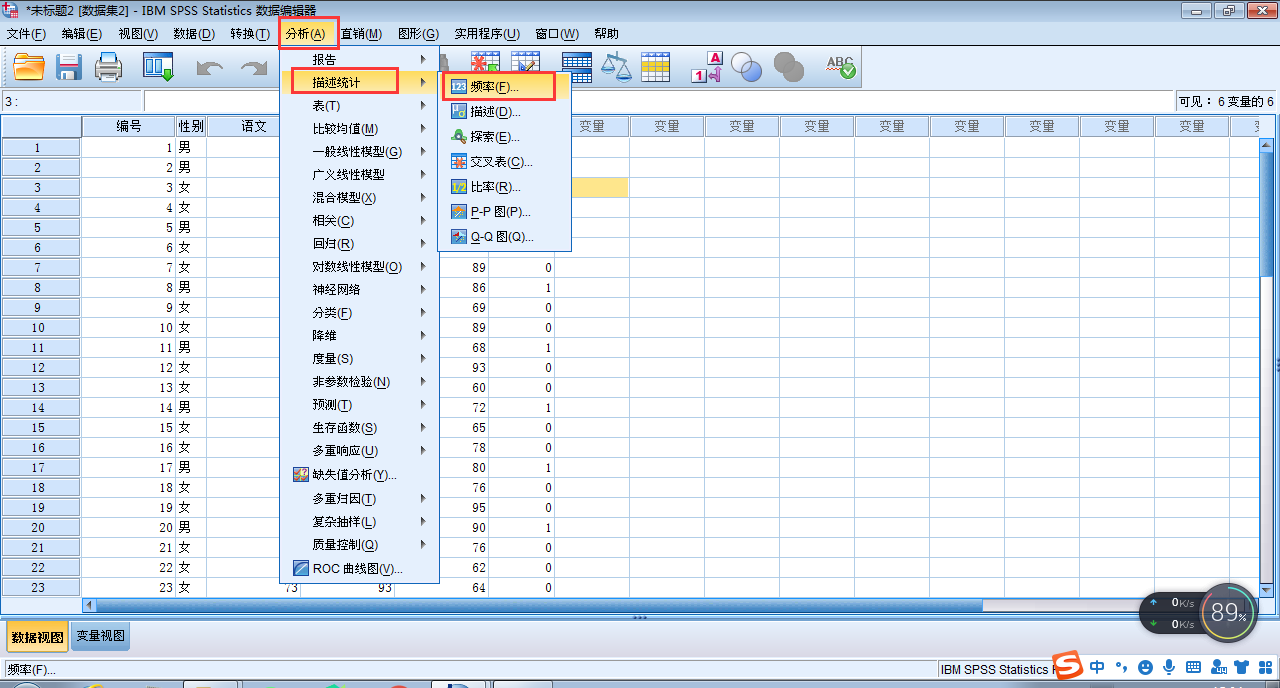The image size is (1280, 688).
Task: Click the Select Cases toolbar icon
Action: 655,68
